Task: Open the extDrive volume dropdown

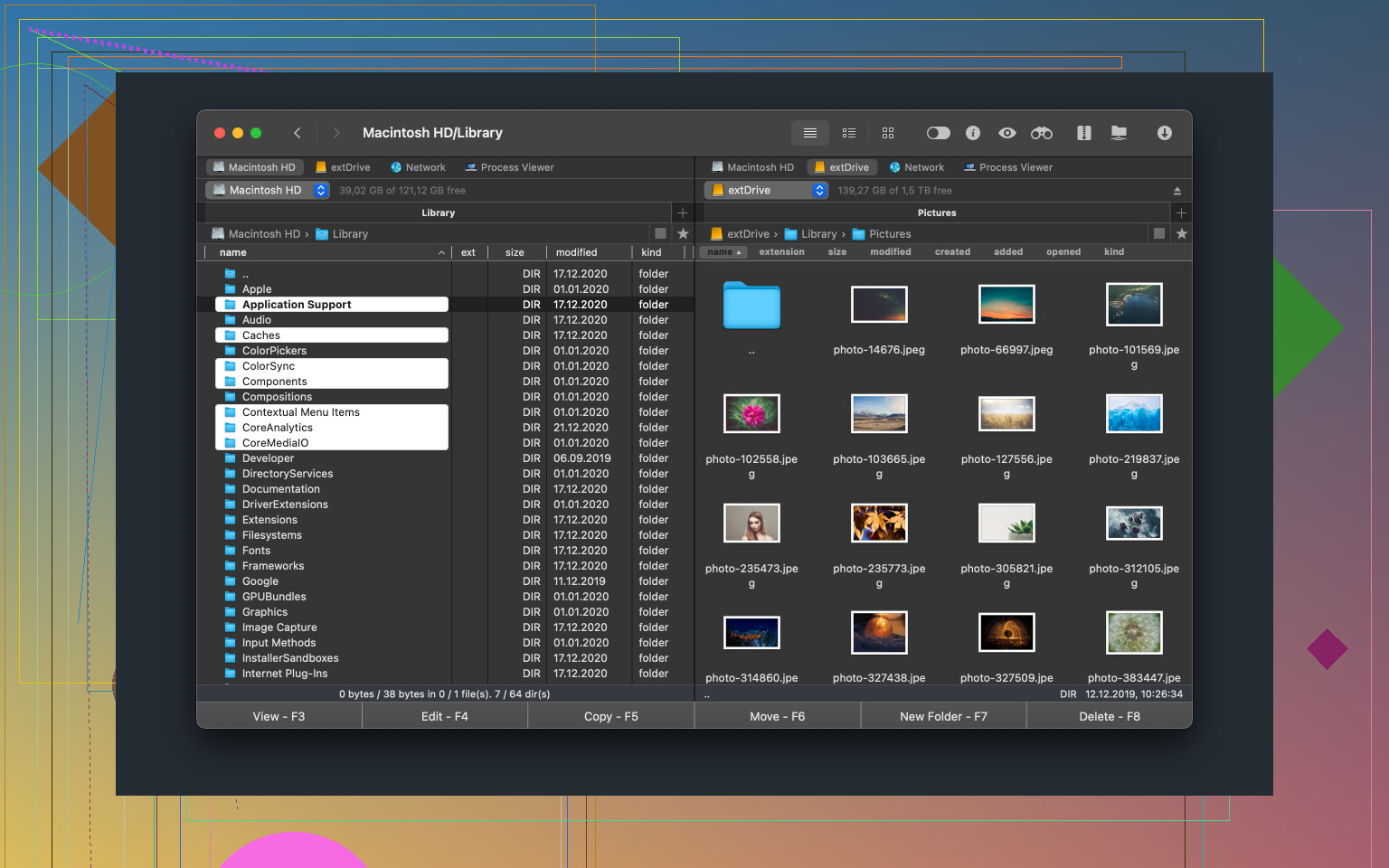Action: pyautogui.click(x=766, y=191)
